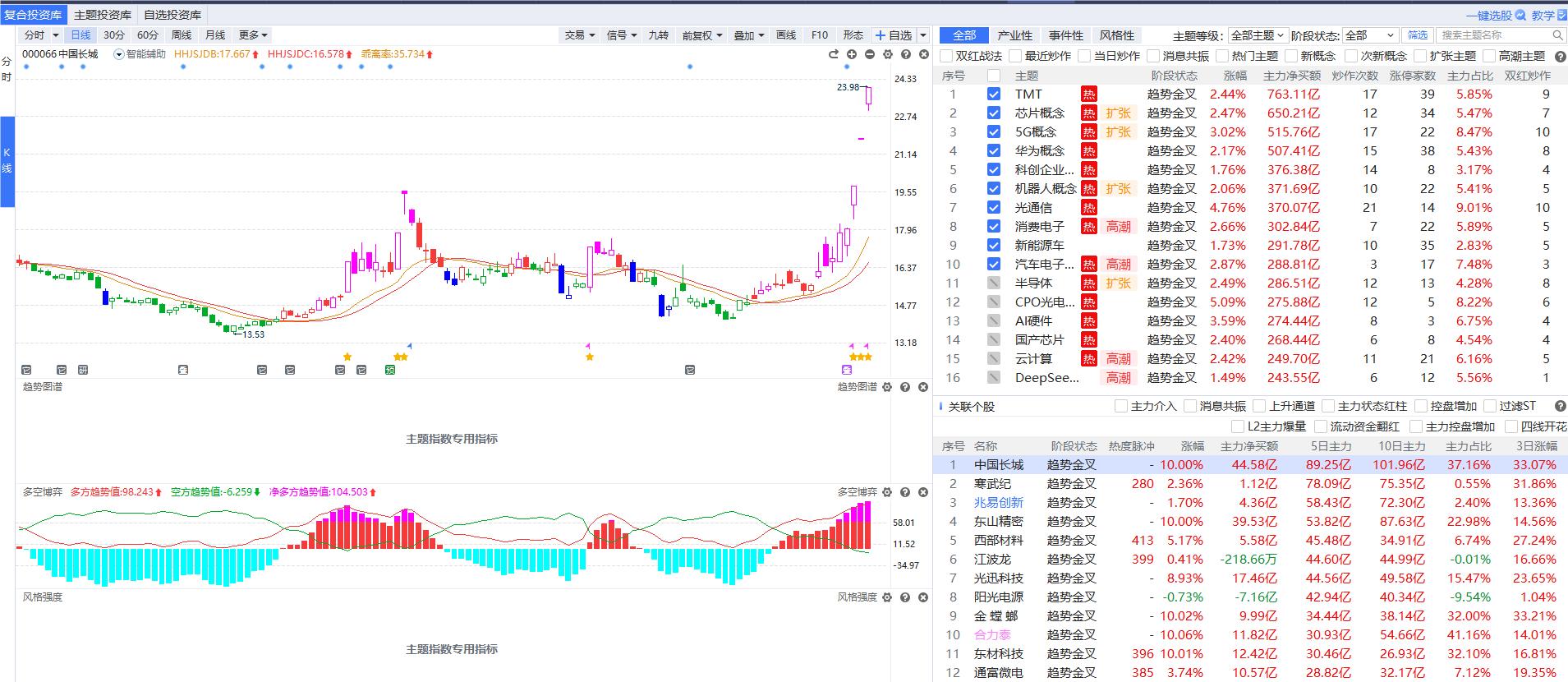Expand the 更多 periods dropdown
The width and height of the screenshot is (1568, 682).
click(253, 35)
